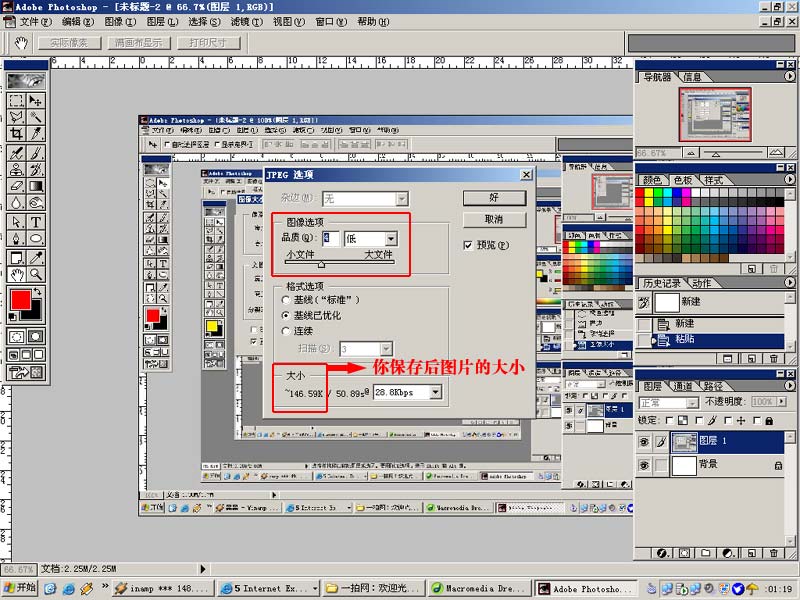This screenshot has height=600, width=800.
Task: Select the Paintbrush tool
Action: coord(36,153)
